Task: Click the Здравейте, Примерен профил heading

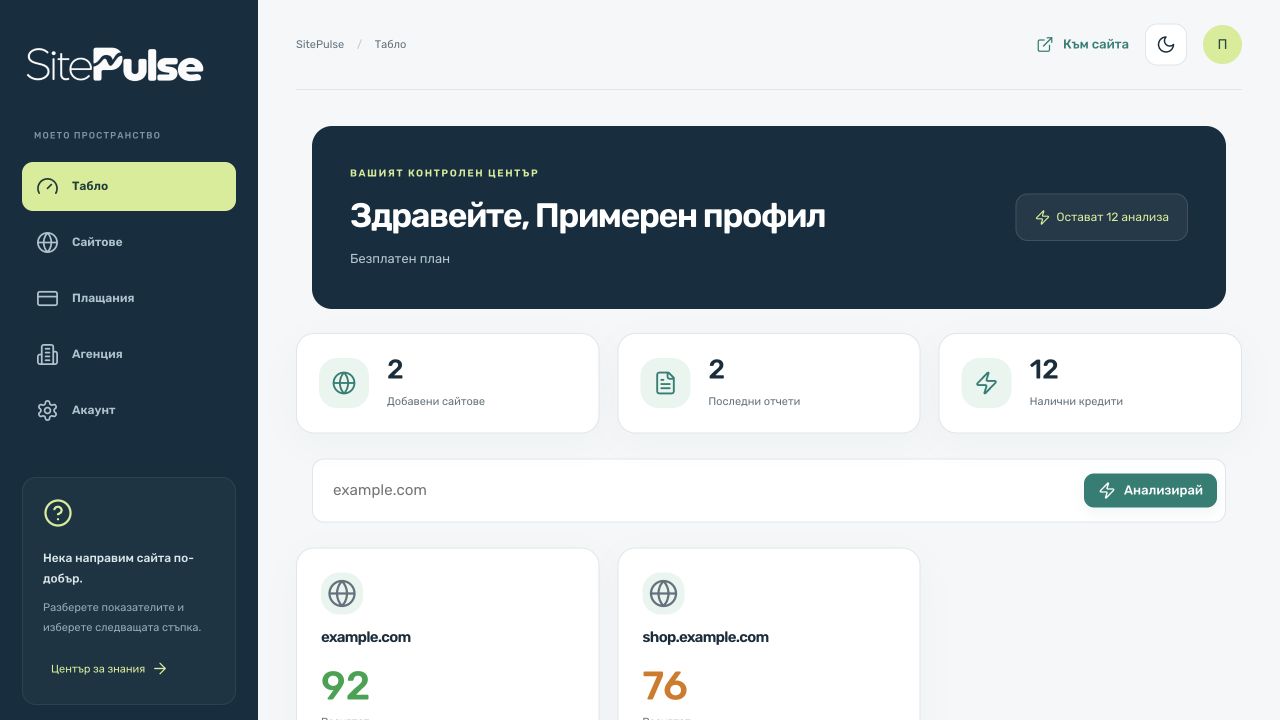Action: [588, 216]
